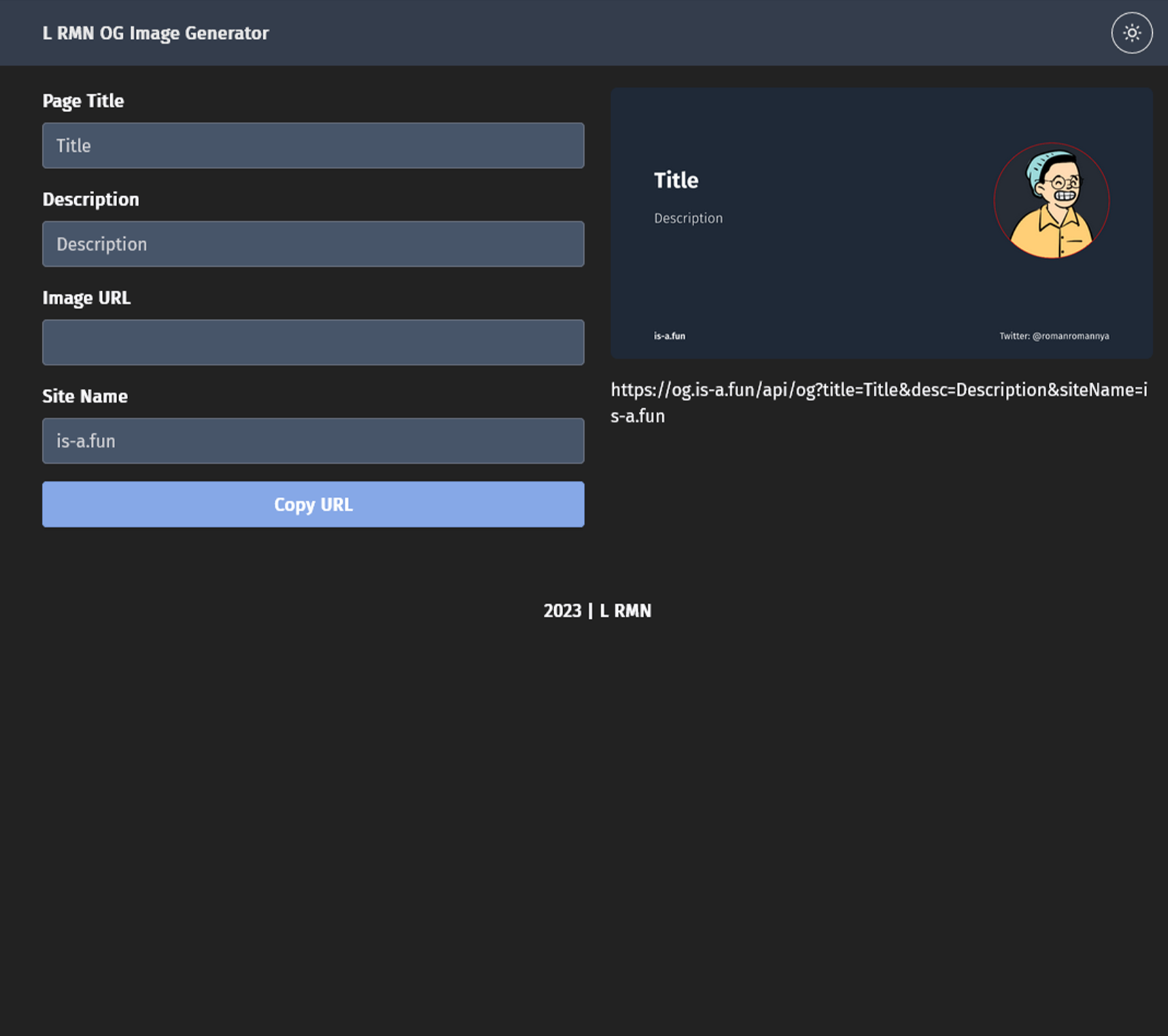
Task: Toggle light mode with the sun icon
Action: pos(1131,33)
